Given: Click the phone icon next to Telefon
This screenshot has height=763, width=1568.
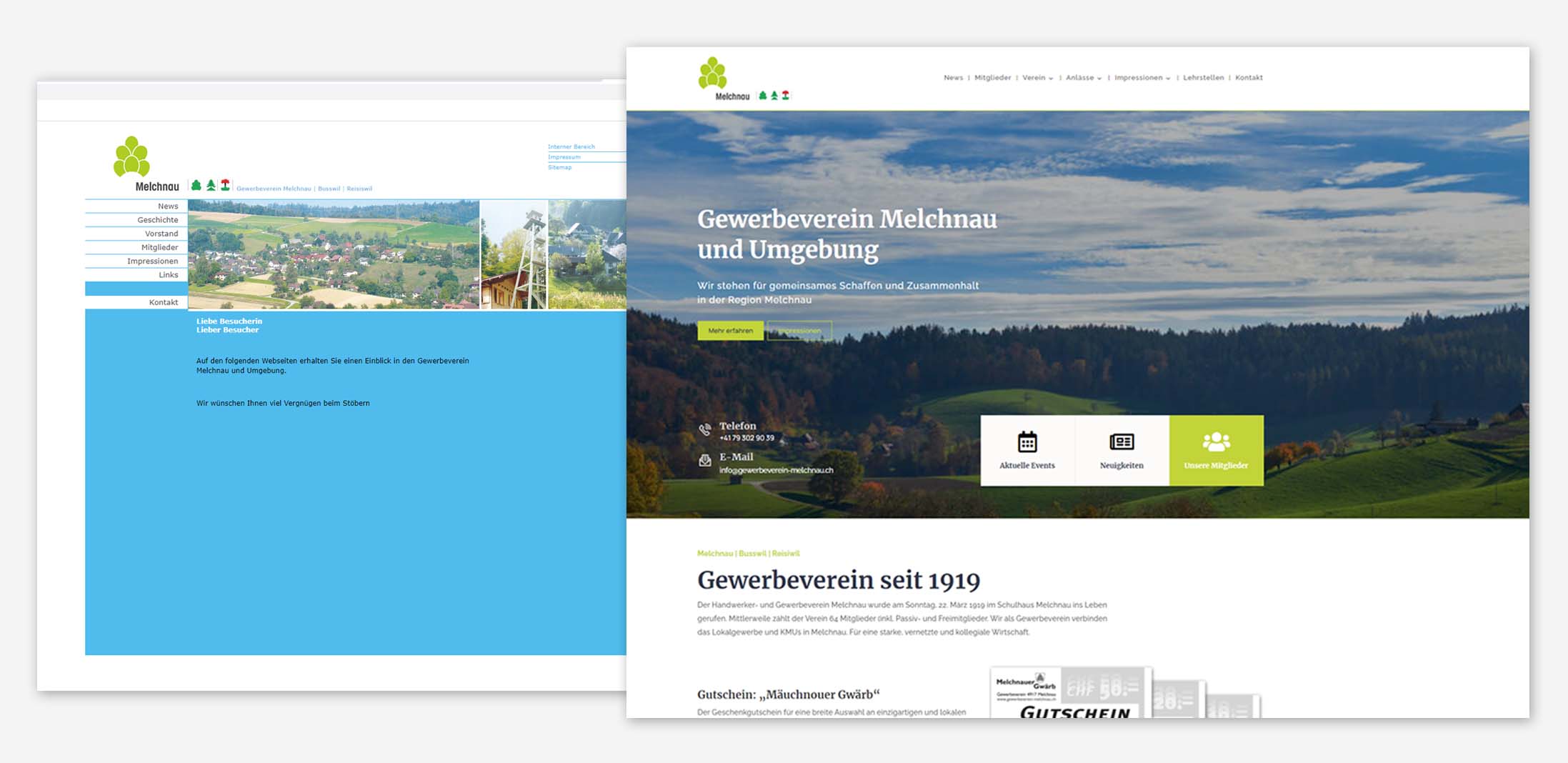Looking at the screenshot, I should pos(703,430).
